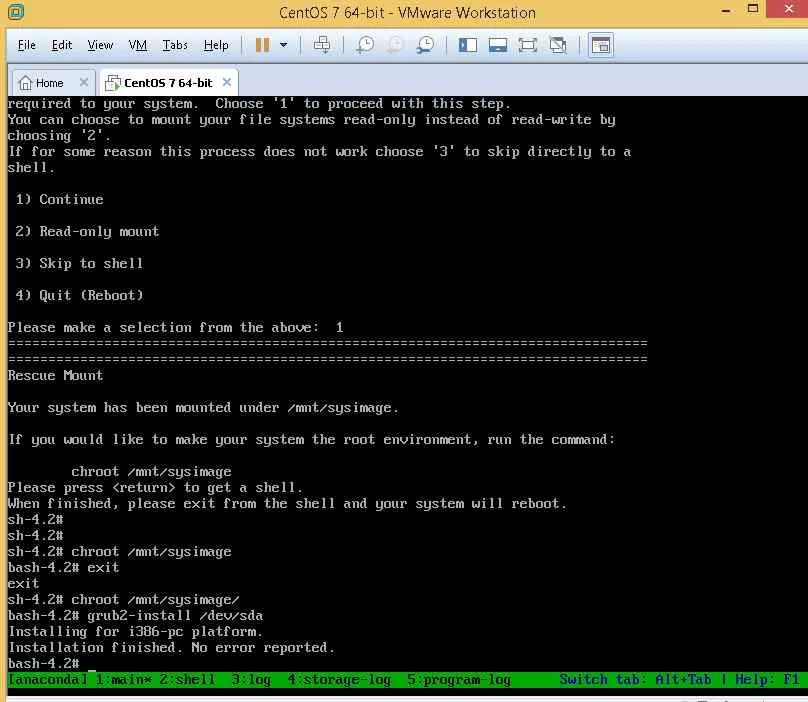Open the Help menu
808x702 pixels.
click(x=216, y=45)
